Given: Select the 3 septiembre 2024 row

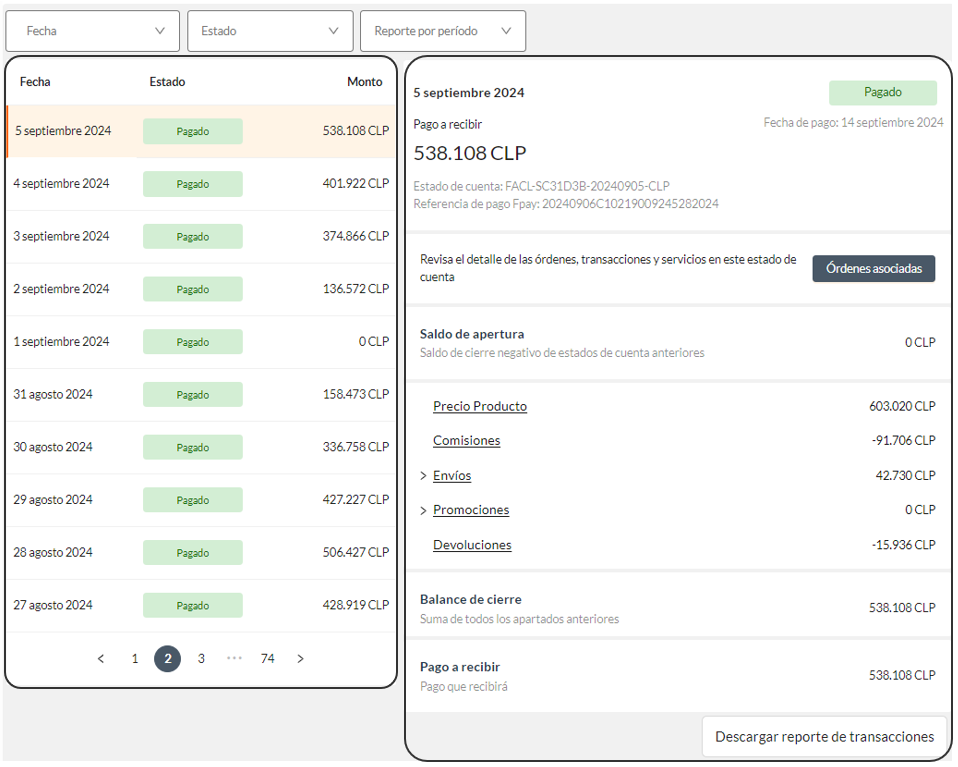Looking at the screenshot, I should [201, 237].
